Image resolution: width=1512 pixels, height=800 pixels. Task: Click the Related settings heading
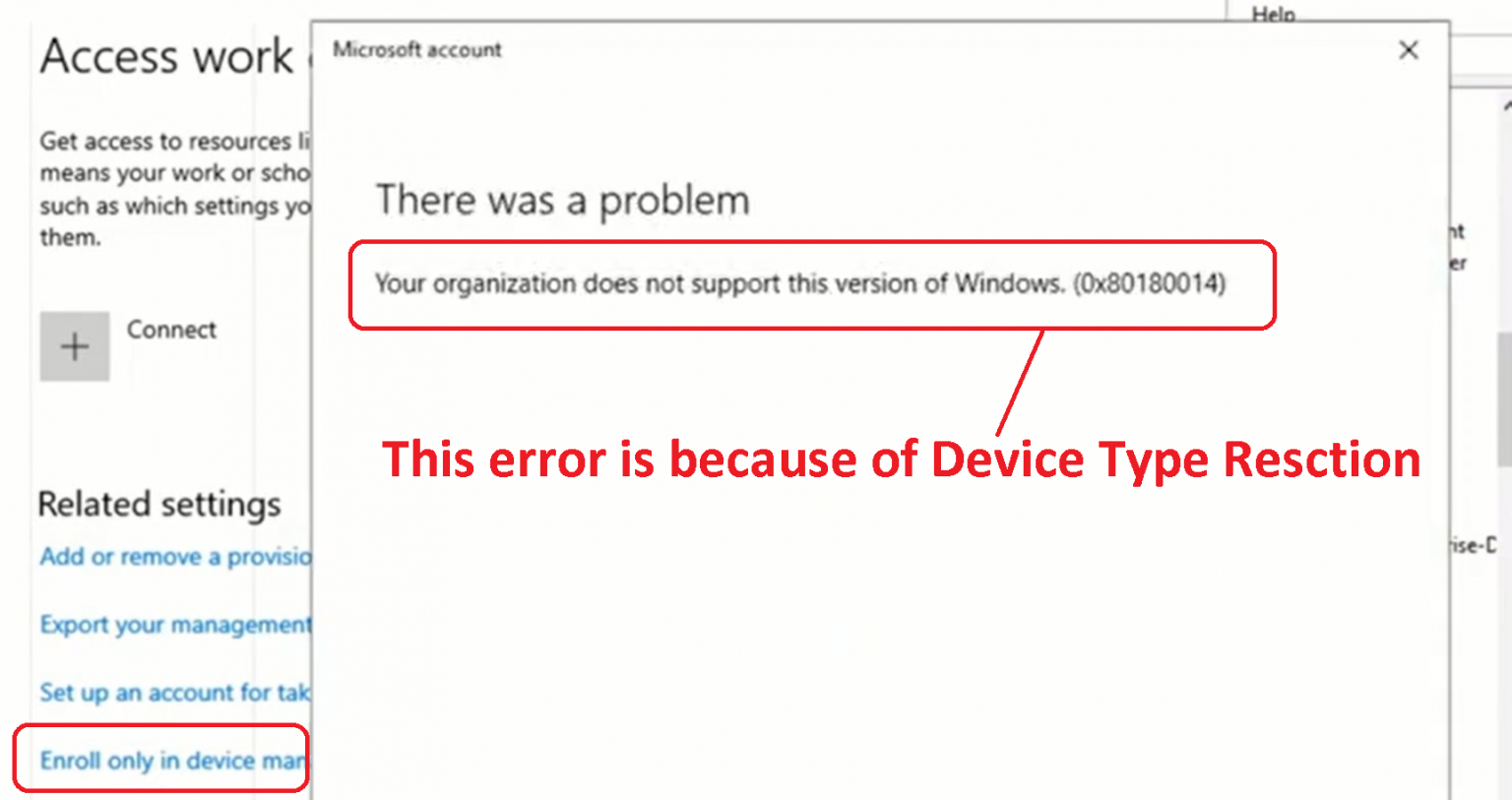(x=159, y=504)
